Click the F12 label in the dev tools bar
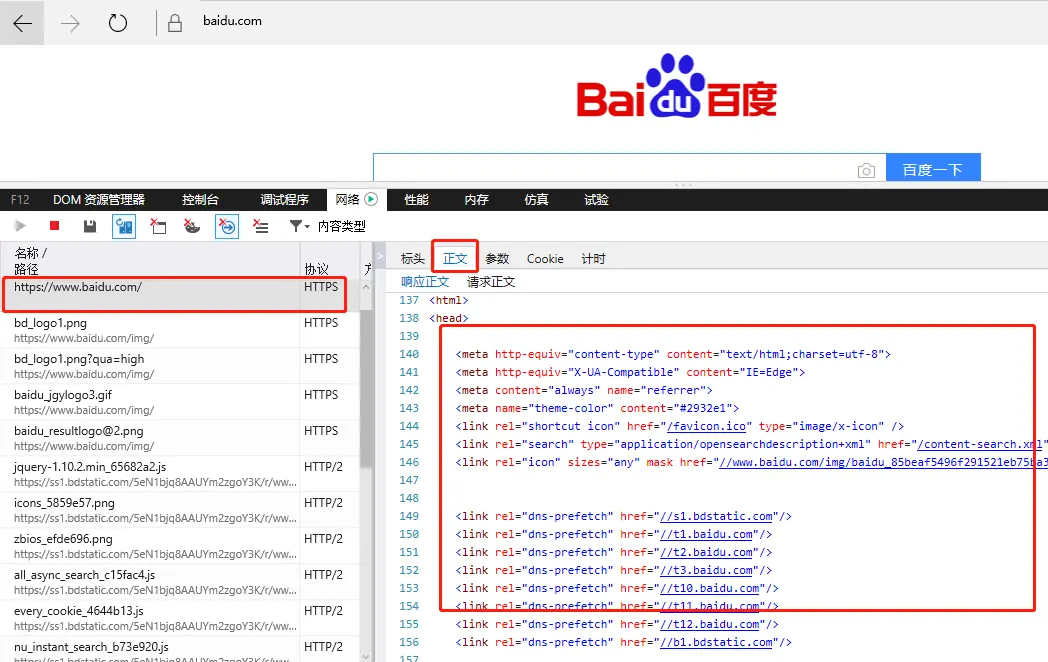The height and width of the screenshot is (662, 1048). [x=20, y=199]
